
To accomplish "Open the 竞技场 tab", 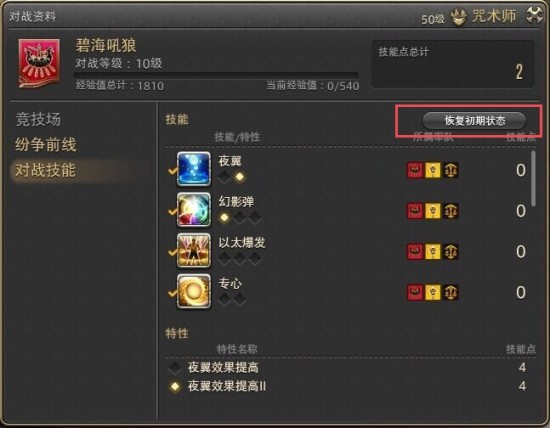I will [38, 119].
